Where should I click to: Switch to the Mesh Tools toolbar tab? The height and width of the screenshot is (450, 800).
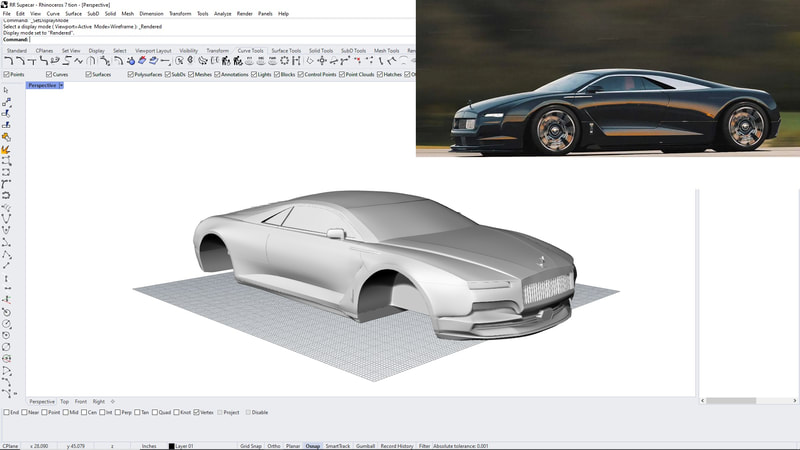[x=387, y=50]
